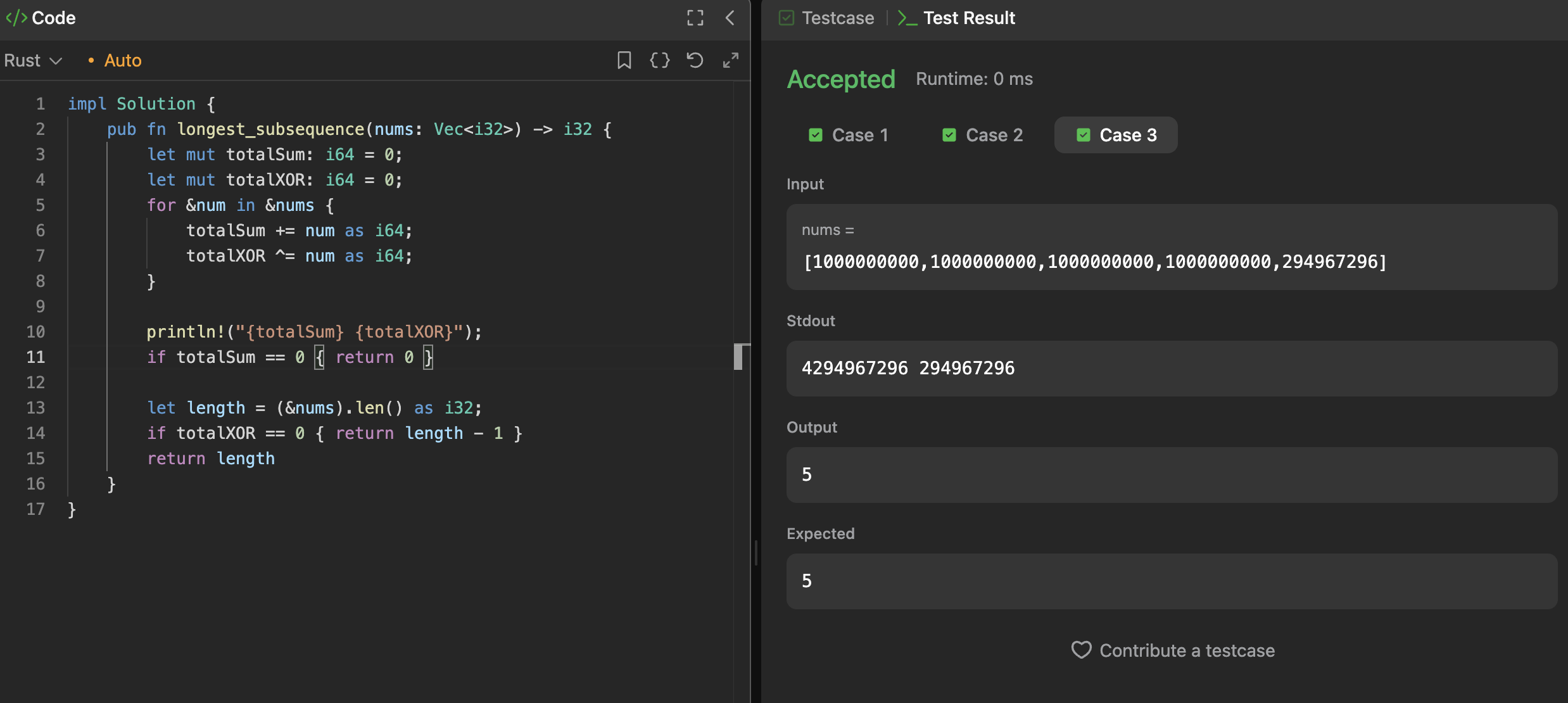The height and width of the screenshot is (703, 1568).
Task: Click the Output value box showing 5
Action: 1172,475
